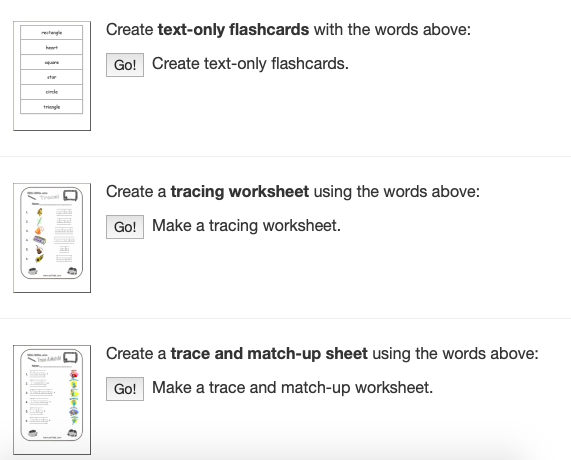Click 'using the words above:' in tracing heading

click(397, 192)
